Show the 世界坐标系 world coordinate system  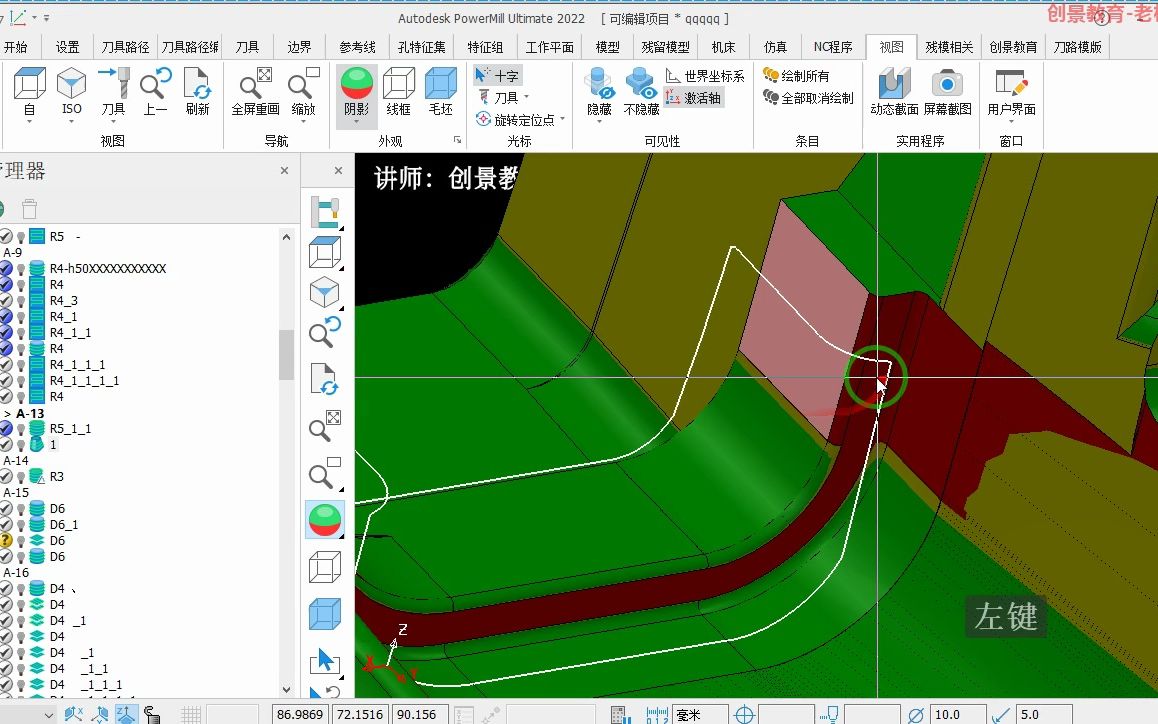point(705,75)
